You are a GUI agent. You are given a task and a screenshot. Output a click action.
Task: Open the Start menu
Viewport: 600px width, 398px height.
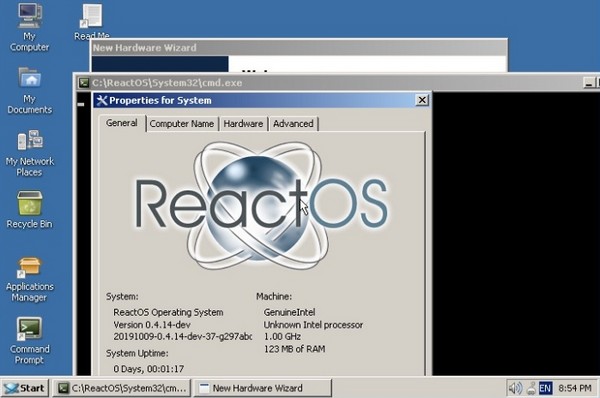[25, 388]
